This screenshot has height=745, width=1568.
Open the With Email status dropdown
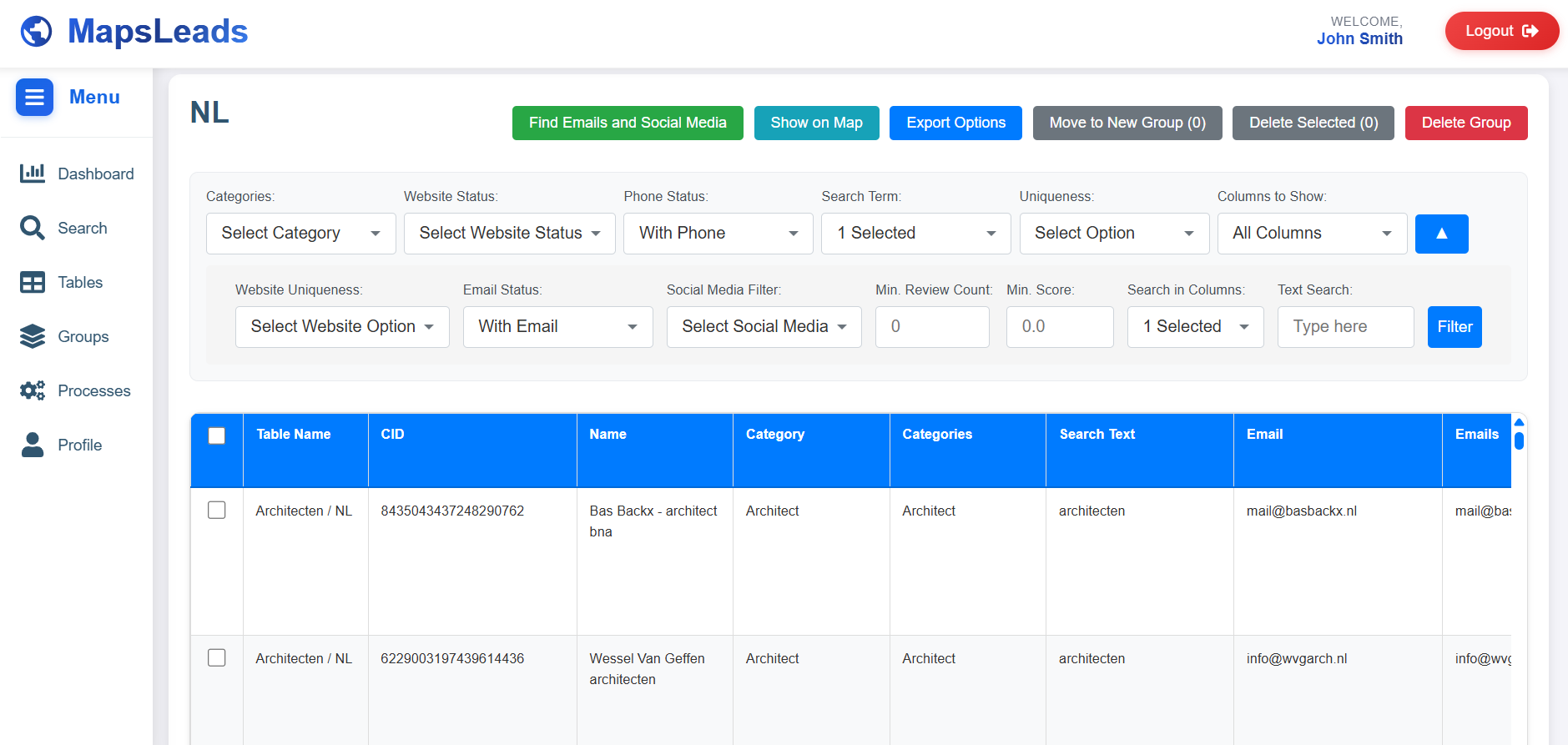click(558, 327)
